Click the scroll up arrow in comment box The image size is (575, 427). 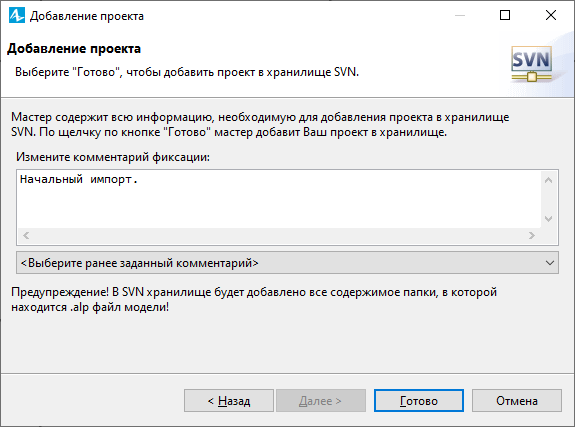pyautogui.click(x=549, y=180)
